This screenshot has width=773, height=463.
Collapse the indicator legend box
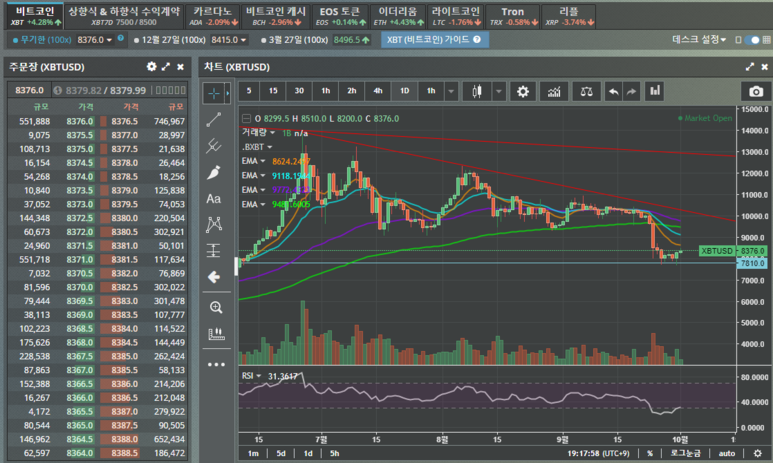click(246, 118)
